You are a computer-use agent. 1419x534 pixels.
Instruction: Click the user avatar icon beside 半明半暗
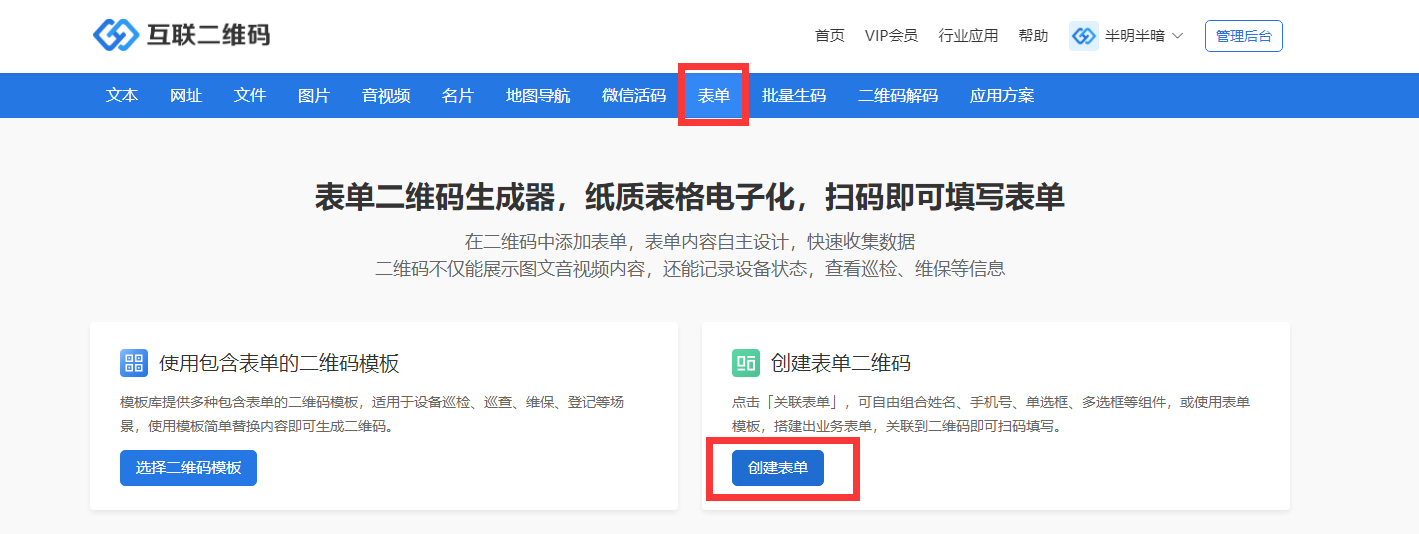click(1084, 36)
